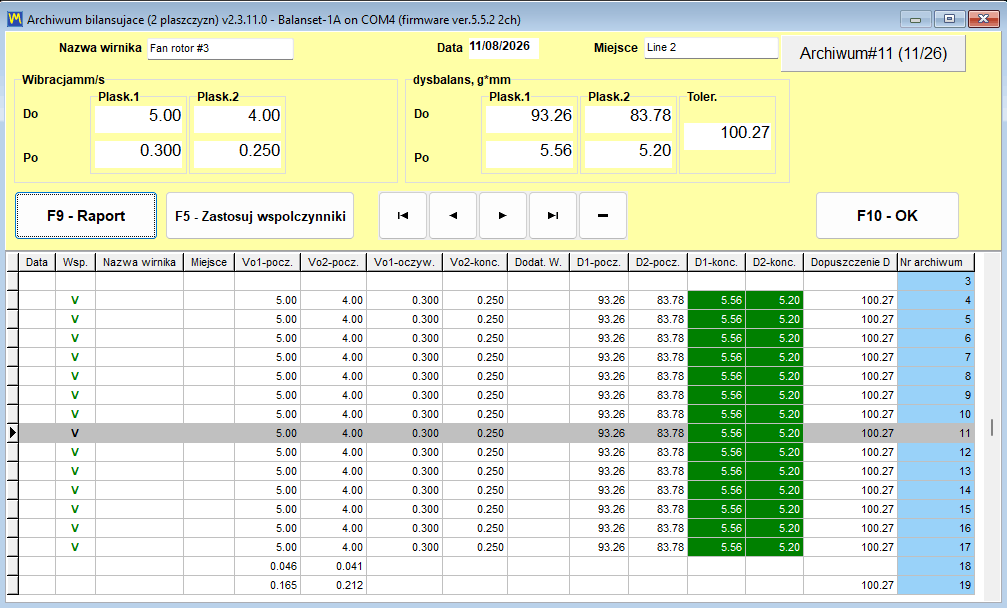Select archive number 19 cell

pyautogui.click(x=936, y=585)
